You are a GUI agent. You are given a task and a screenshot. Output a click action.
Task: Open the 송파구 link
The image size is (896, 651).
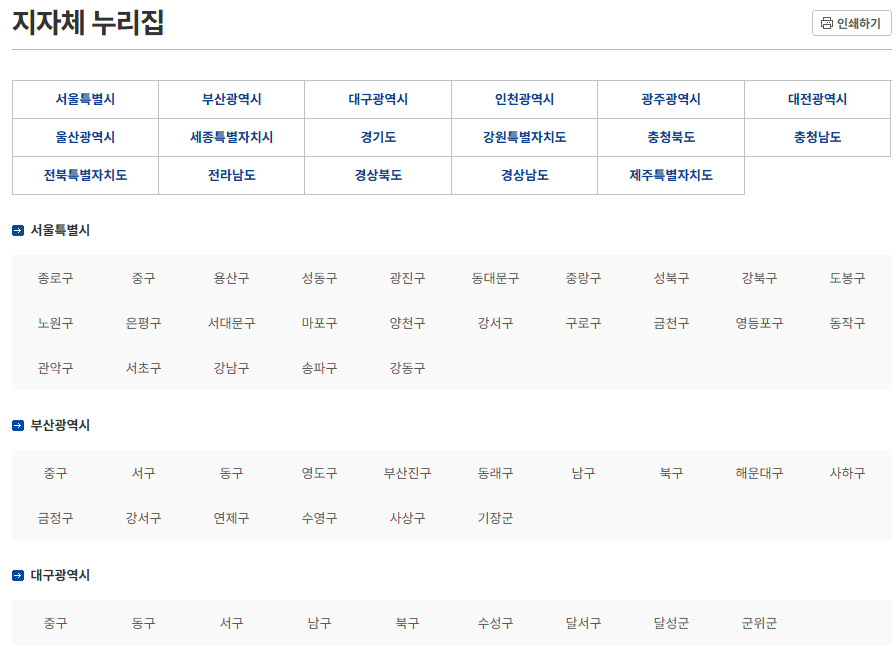(319, 368)
